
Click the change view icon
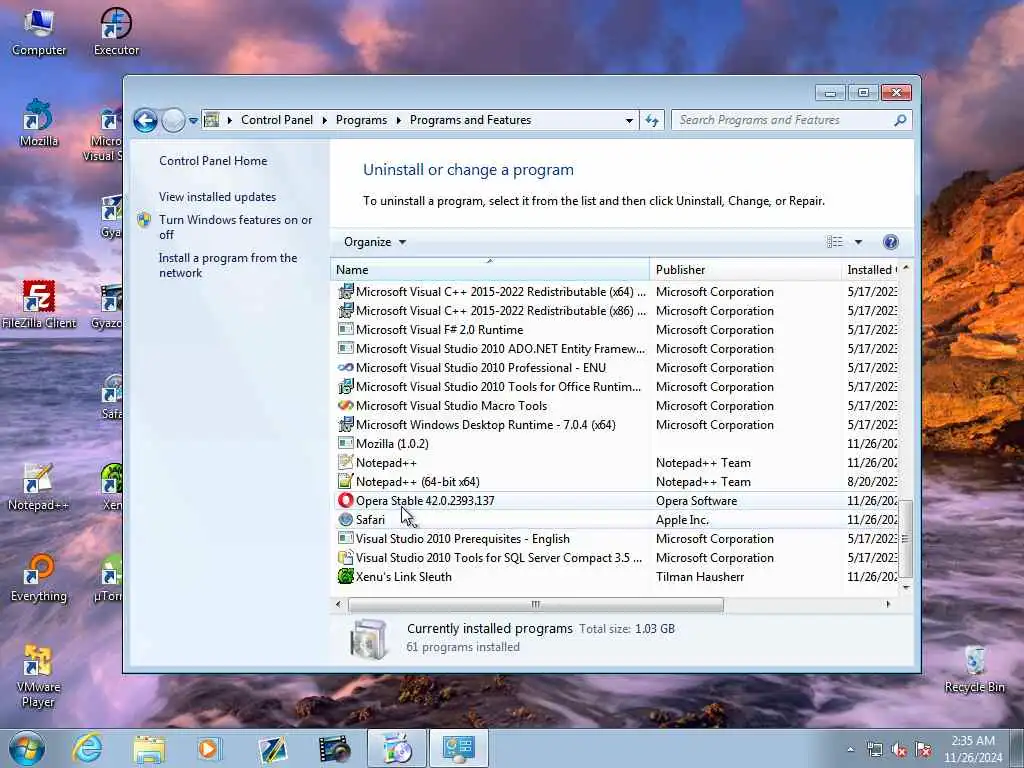click(835, 242)
